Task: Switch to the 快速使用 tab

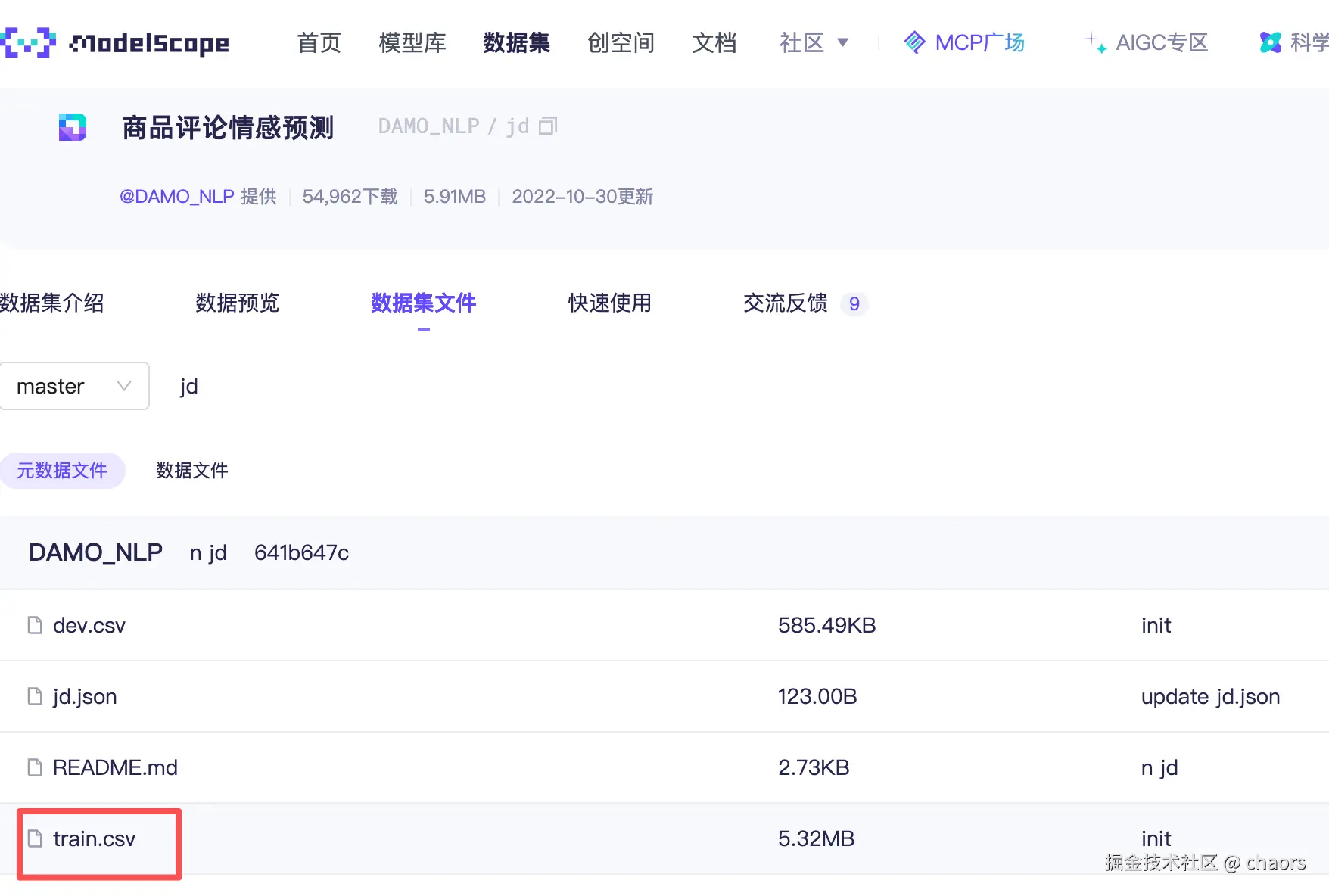Action: pyautogui.click(x=610, y=303)
